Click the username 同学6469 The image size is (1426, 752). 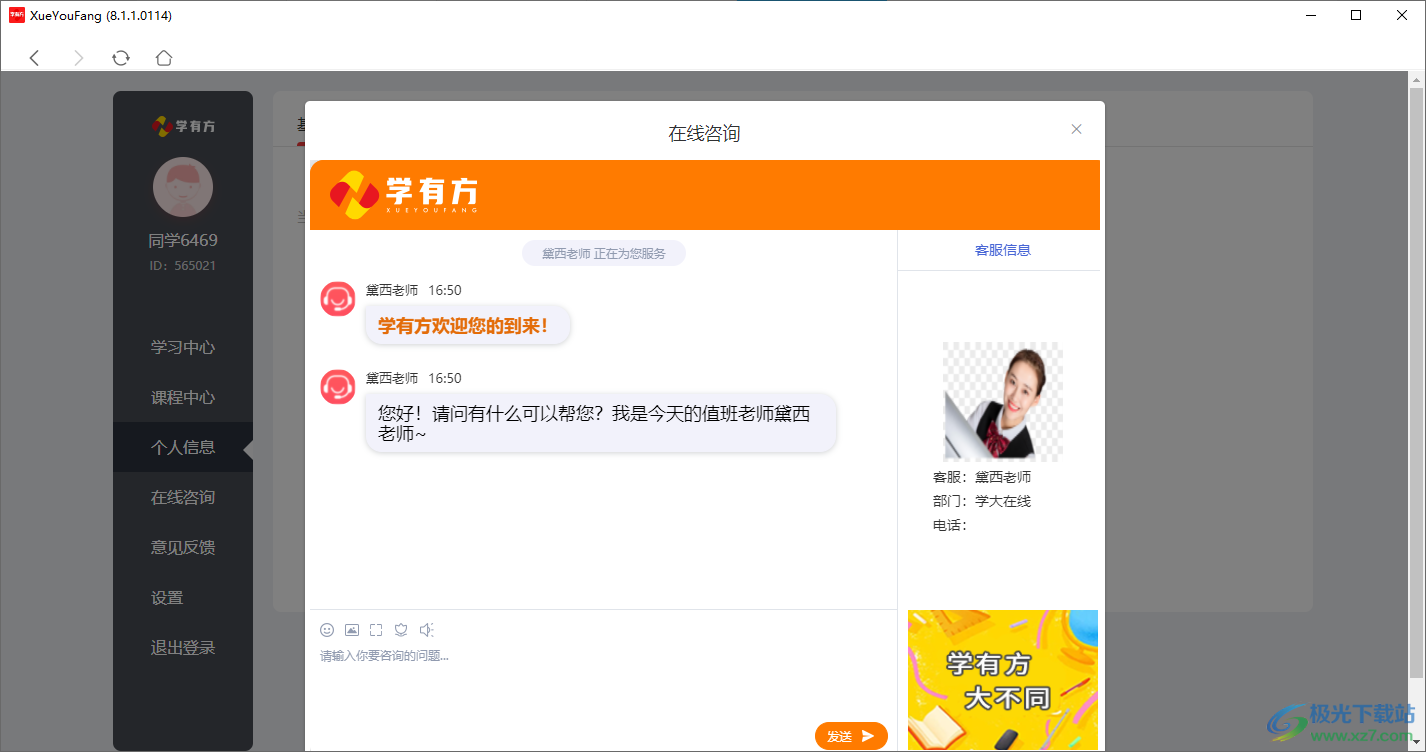pos(183,240)
